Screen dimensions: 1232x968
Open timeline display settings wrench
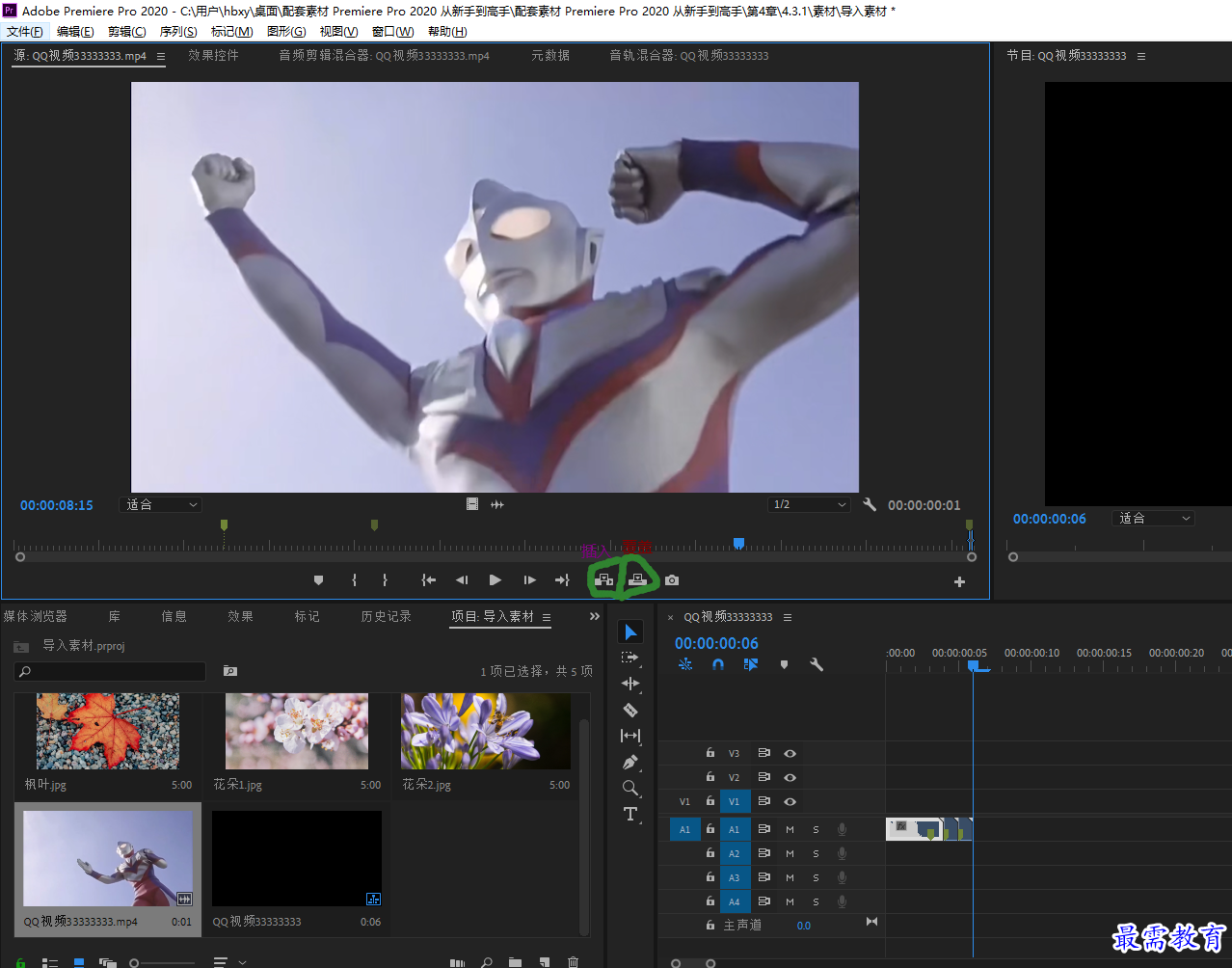(x=817, y=664)
